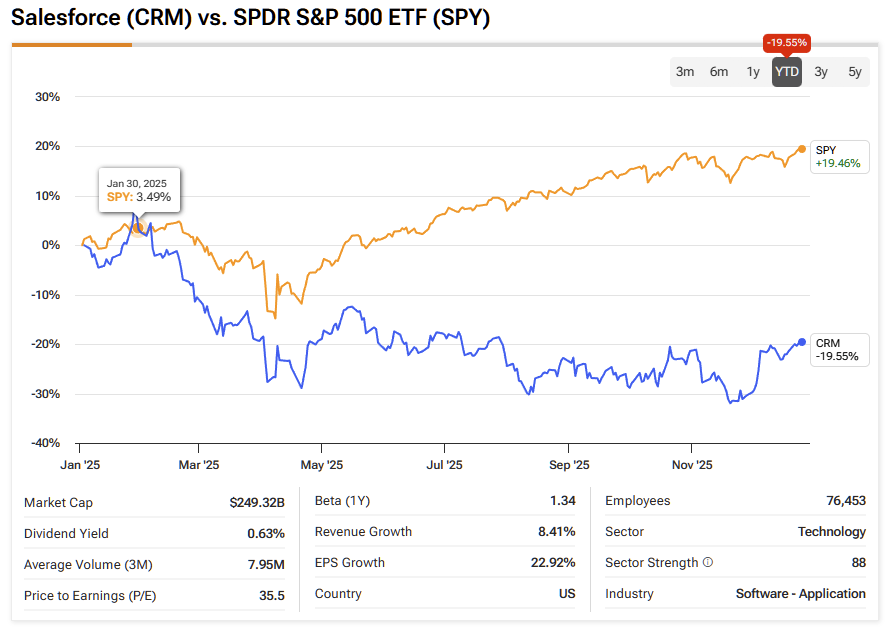Screen dimensions: 888x633
Task: Click the May '25 x-axis label
Action: coord(322,465)
